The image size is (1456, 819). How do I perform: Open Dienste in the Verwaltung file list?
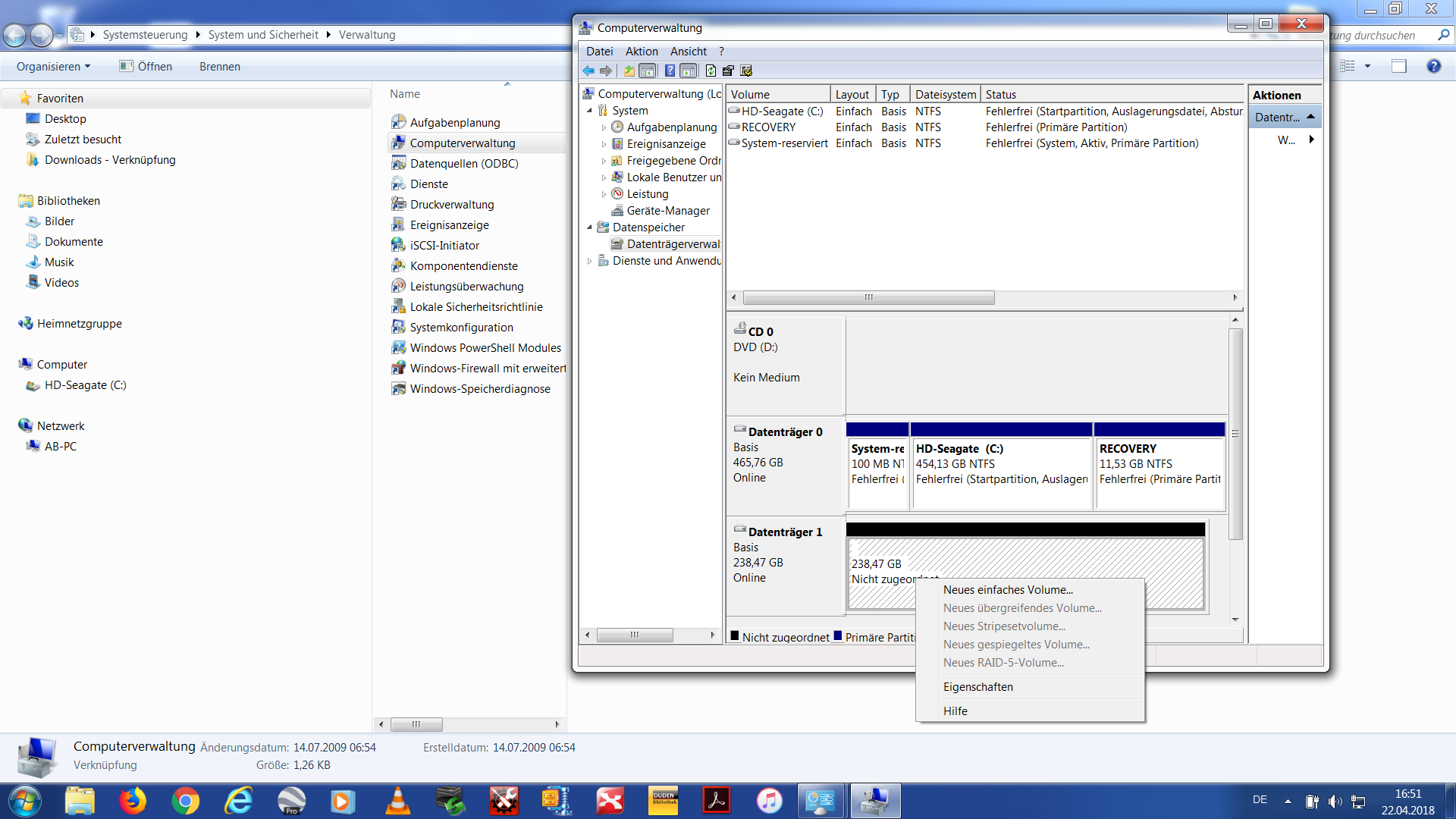click(x=428, y=184)
